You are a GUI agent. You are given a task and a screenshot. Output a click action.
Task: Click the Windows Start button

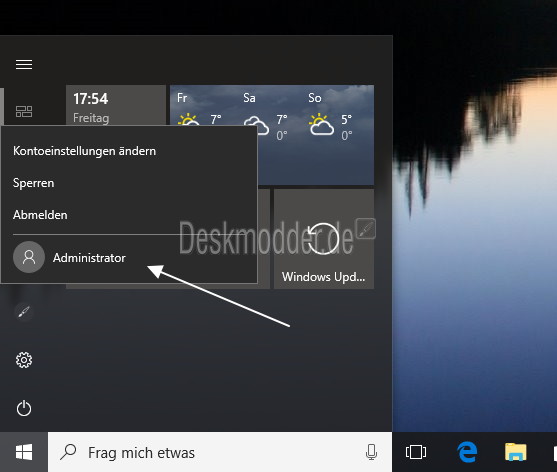coord(24,452)
